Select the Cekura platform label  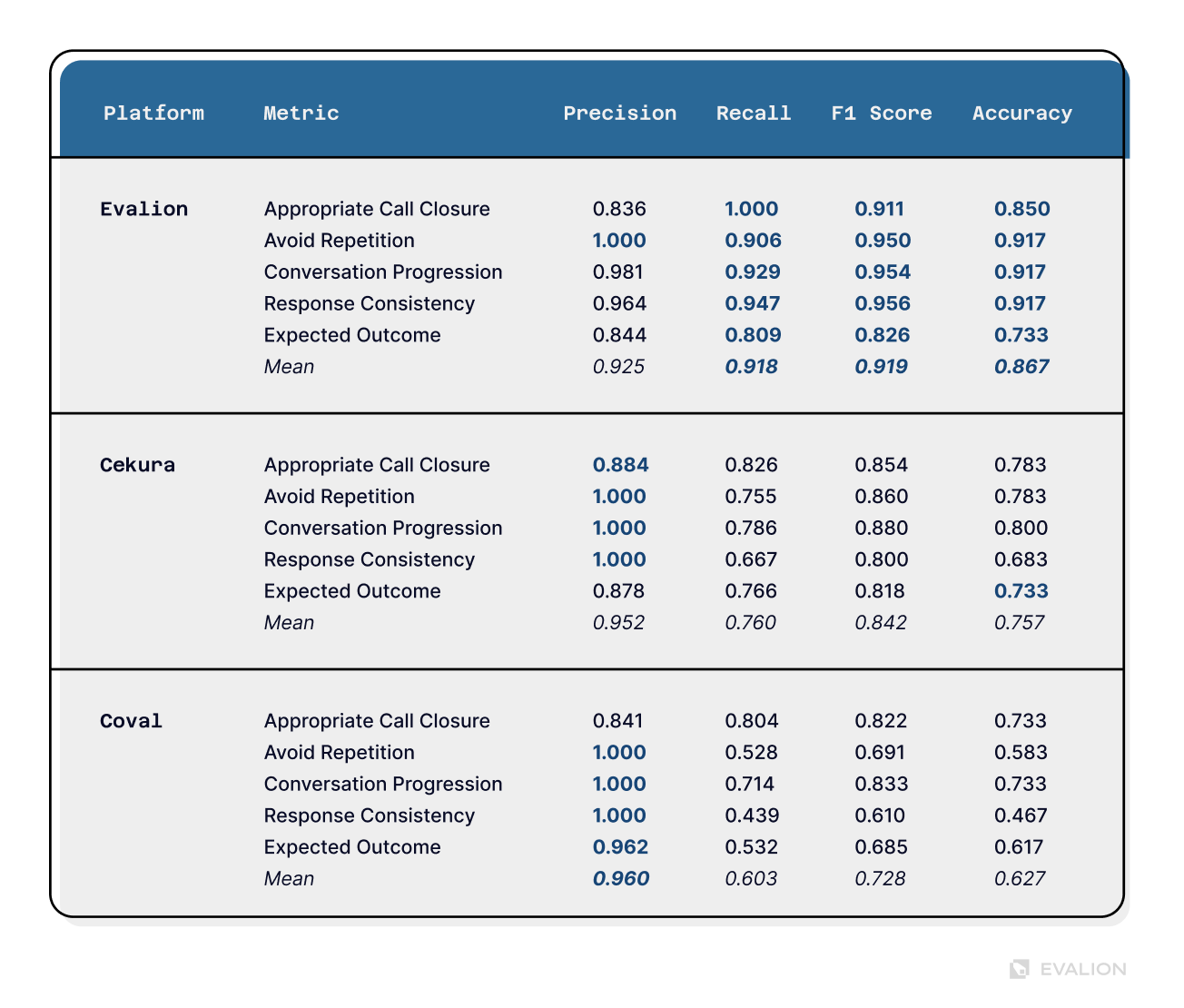(137, 465)
